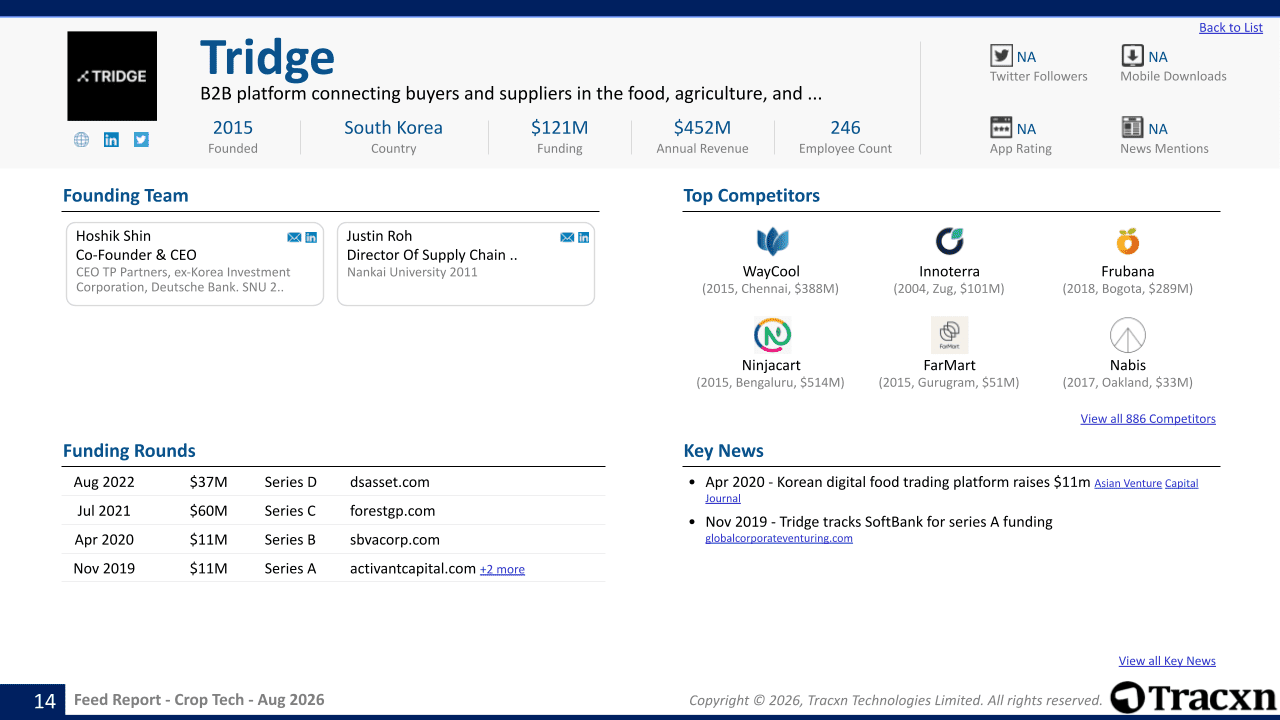Click Funding Rounds section heading
Image resolution: width=1280 pixels, height=720 pixels.
[129, 451]
